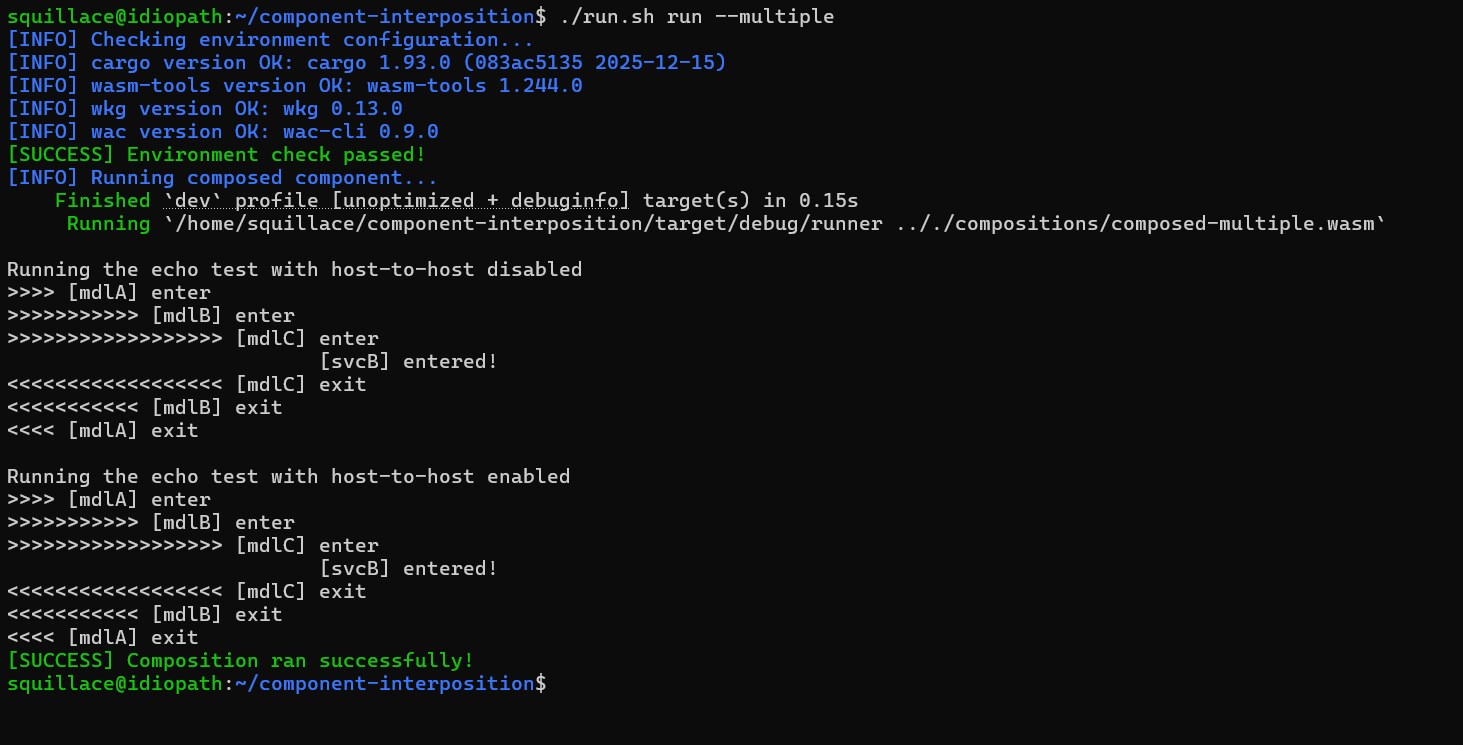Click "[mdlB] enter" in the host-to-host disabled run
The width and height of the screenshot is (1463, 745).
tap(222, 315)
